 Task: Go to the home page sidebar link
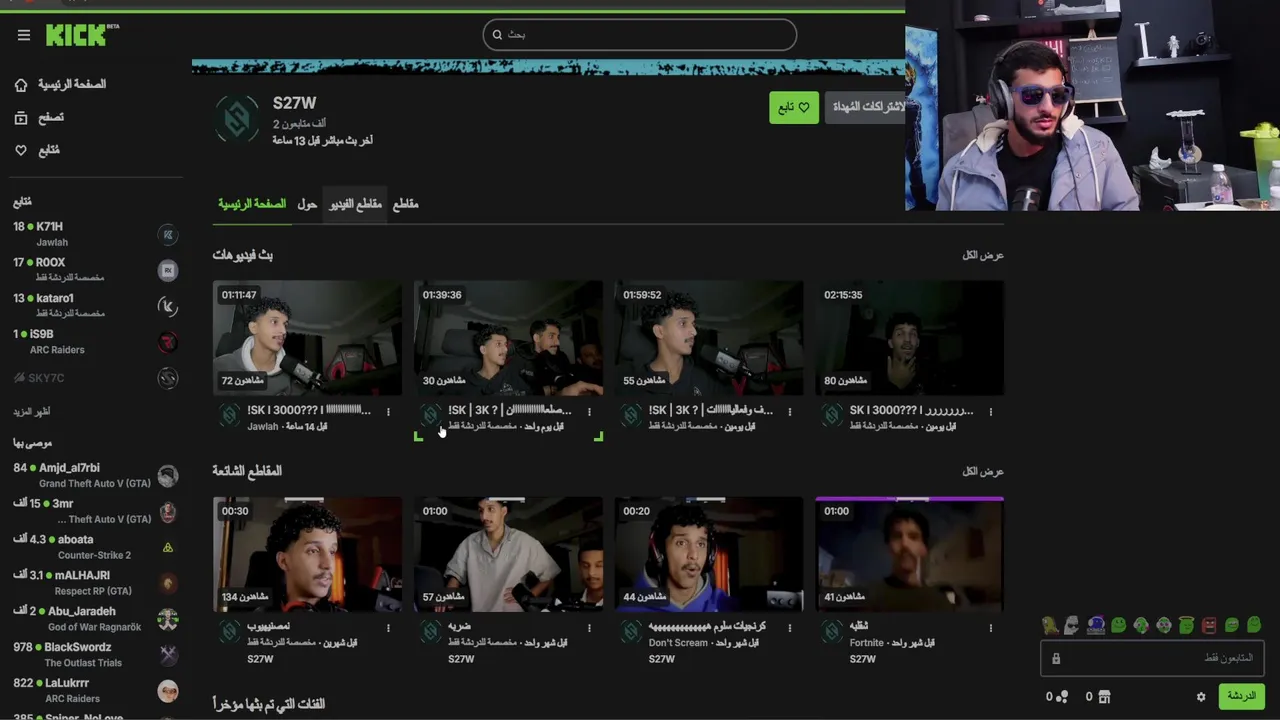60,85
